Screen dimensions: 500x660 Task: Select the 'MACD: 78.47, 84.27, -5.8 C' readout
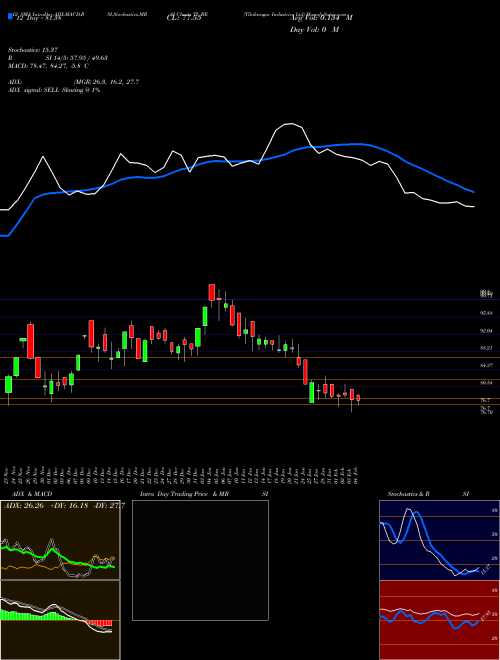48,66
